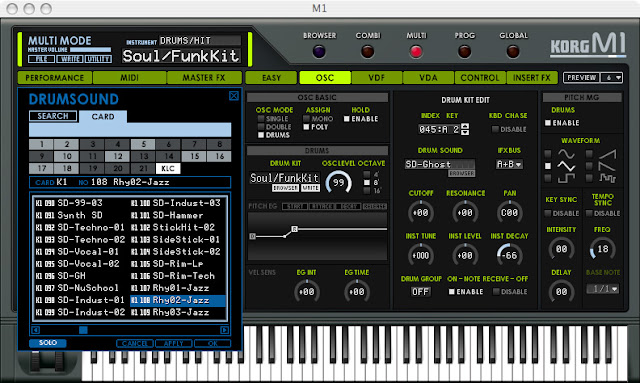Toggle TEMPO SYNC DISABLE checkbox
The height and width of the screenshot is (383, 640).
pyautogui.click(x=589, y=213)
